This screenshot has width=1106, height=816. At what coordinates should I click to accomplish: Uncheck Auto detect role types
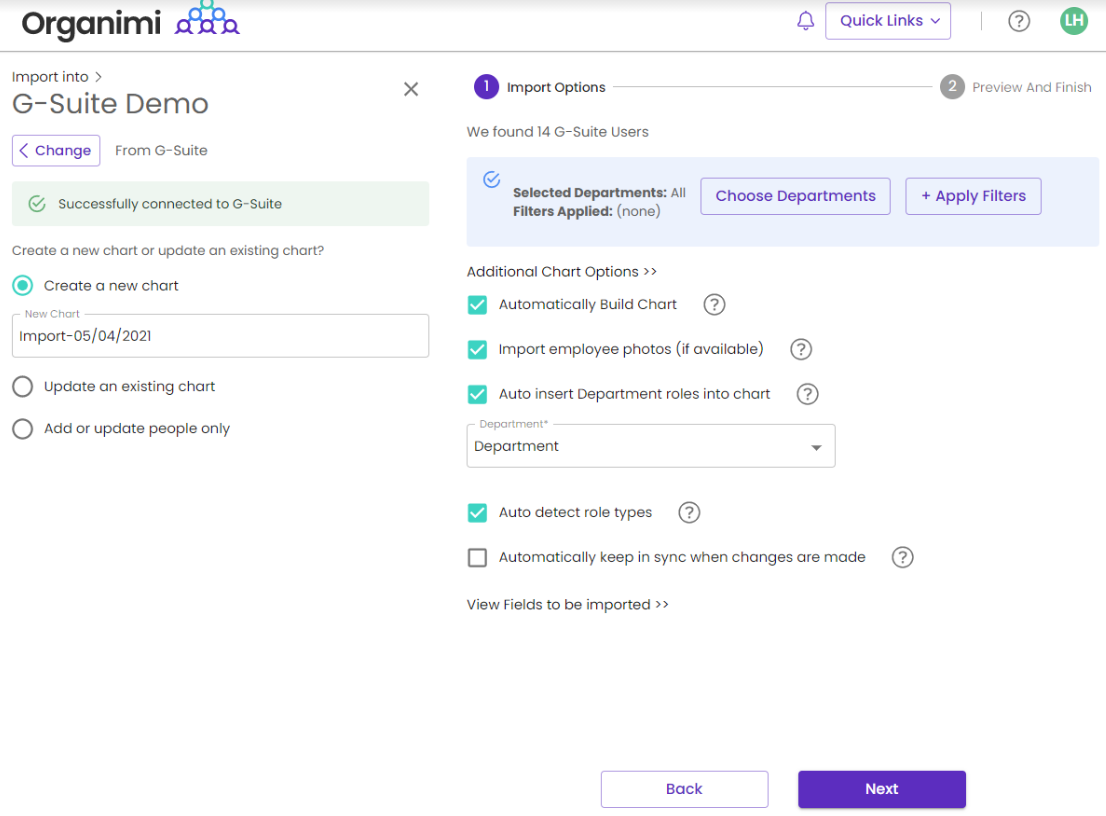click(x=478, y=513)
